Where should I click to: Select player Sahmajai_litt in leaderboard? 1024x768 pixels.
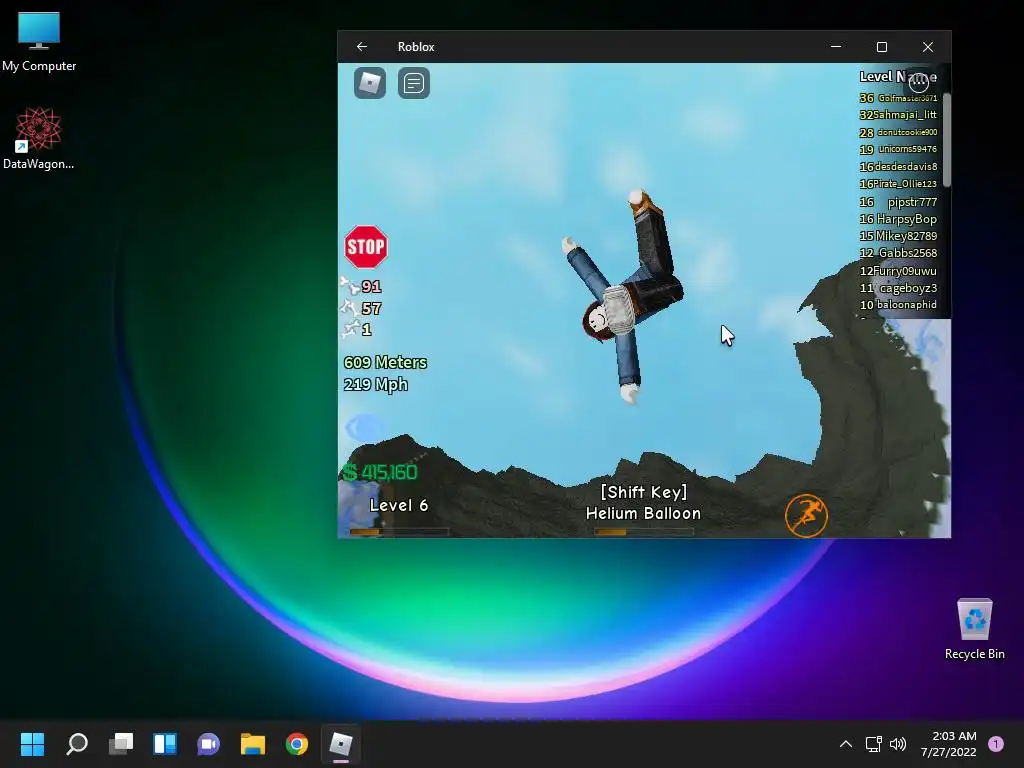point(904,115)
